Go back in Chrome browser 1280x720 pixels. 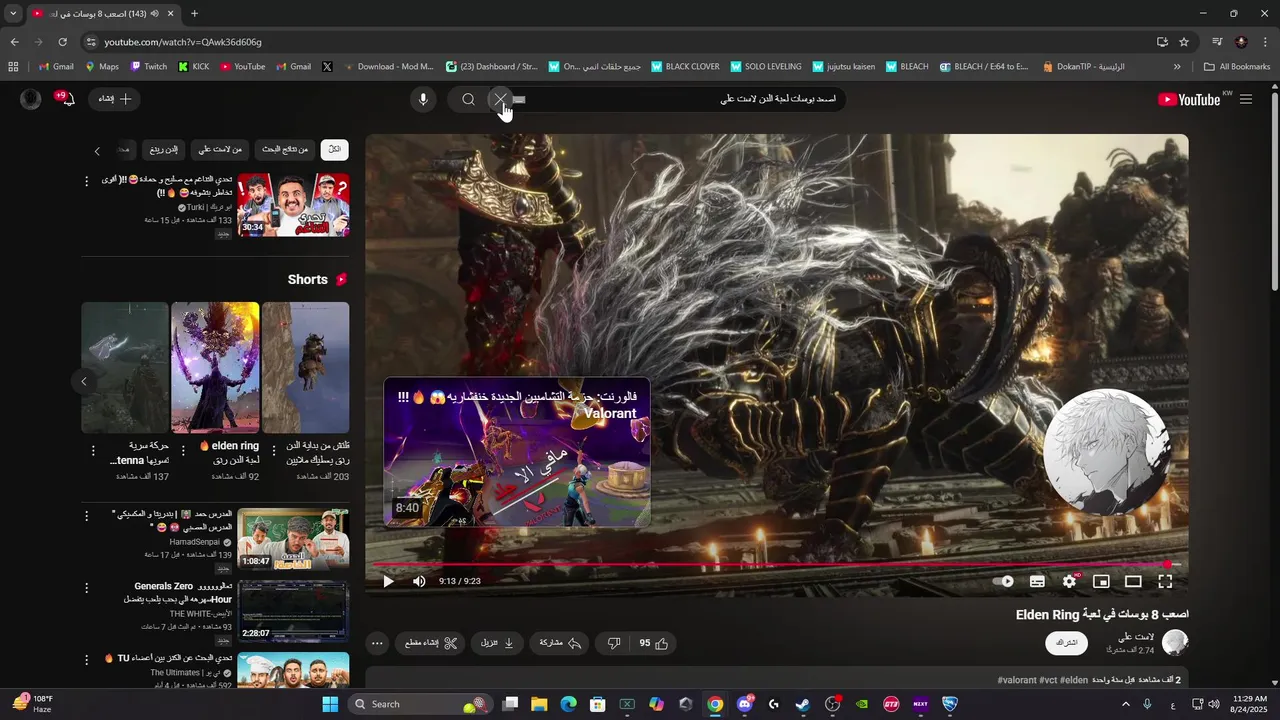[14, 42]
